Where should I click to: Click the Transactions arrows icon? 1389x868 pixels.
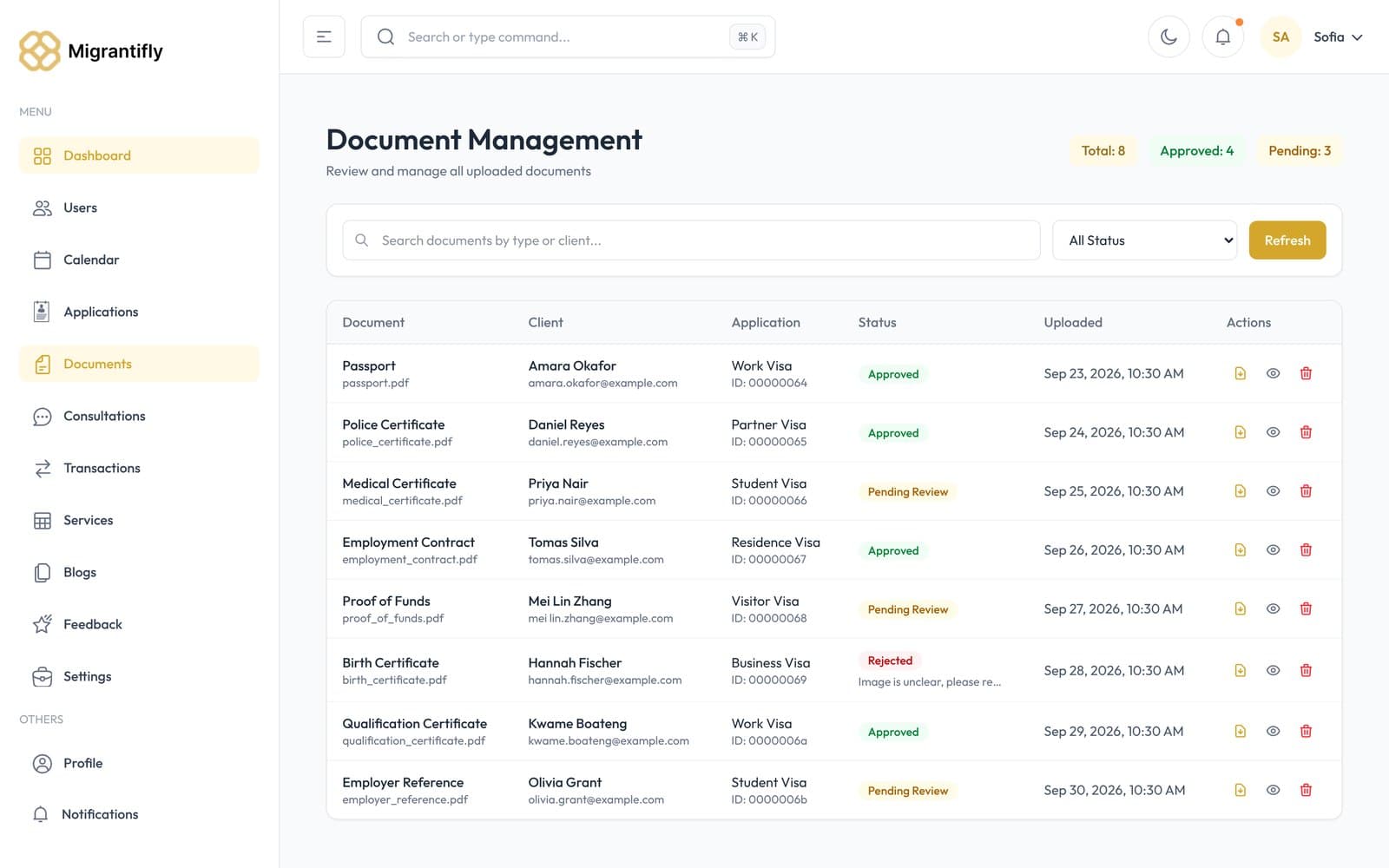tap(43, 469)
